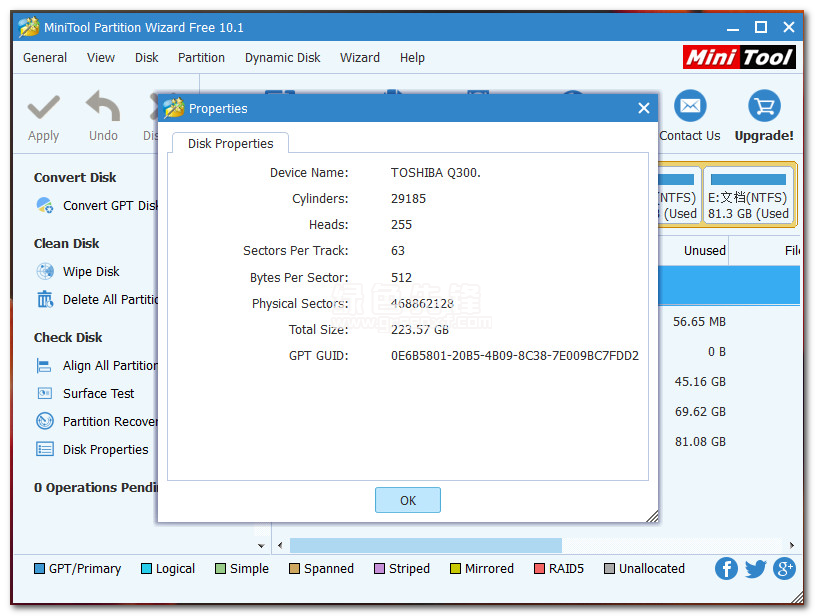This screenshot has width=815, height=616.
Task: Click the Spanned legend color swatch
Action: tap(294, 568)
